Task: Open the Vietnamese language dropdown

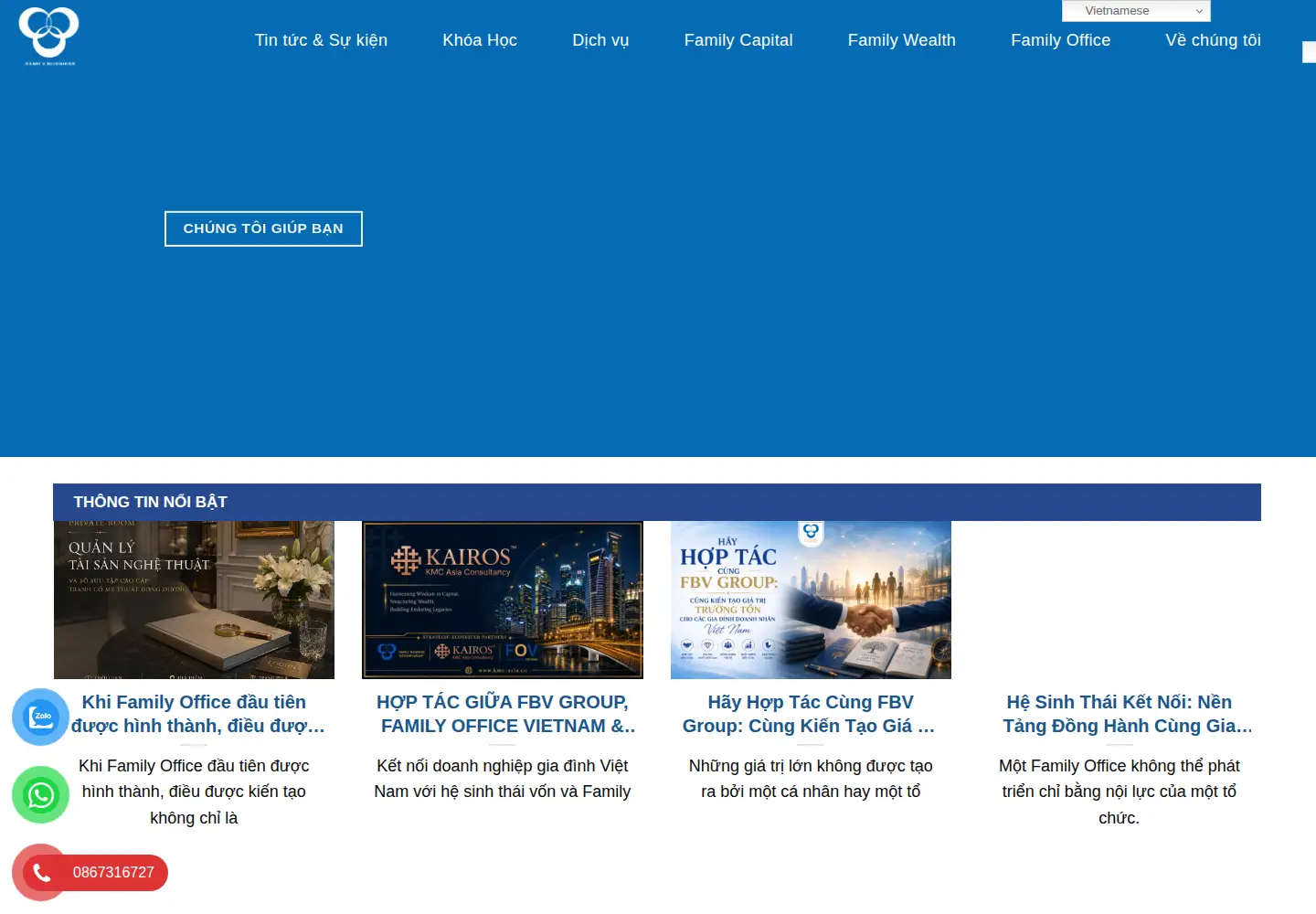Action: (x=1136, y=11)
